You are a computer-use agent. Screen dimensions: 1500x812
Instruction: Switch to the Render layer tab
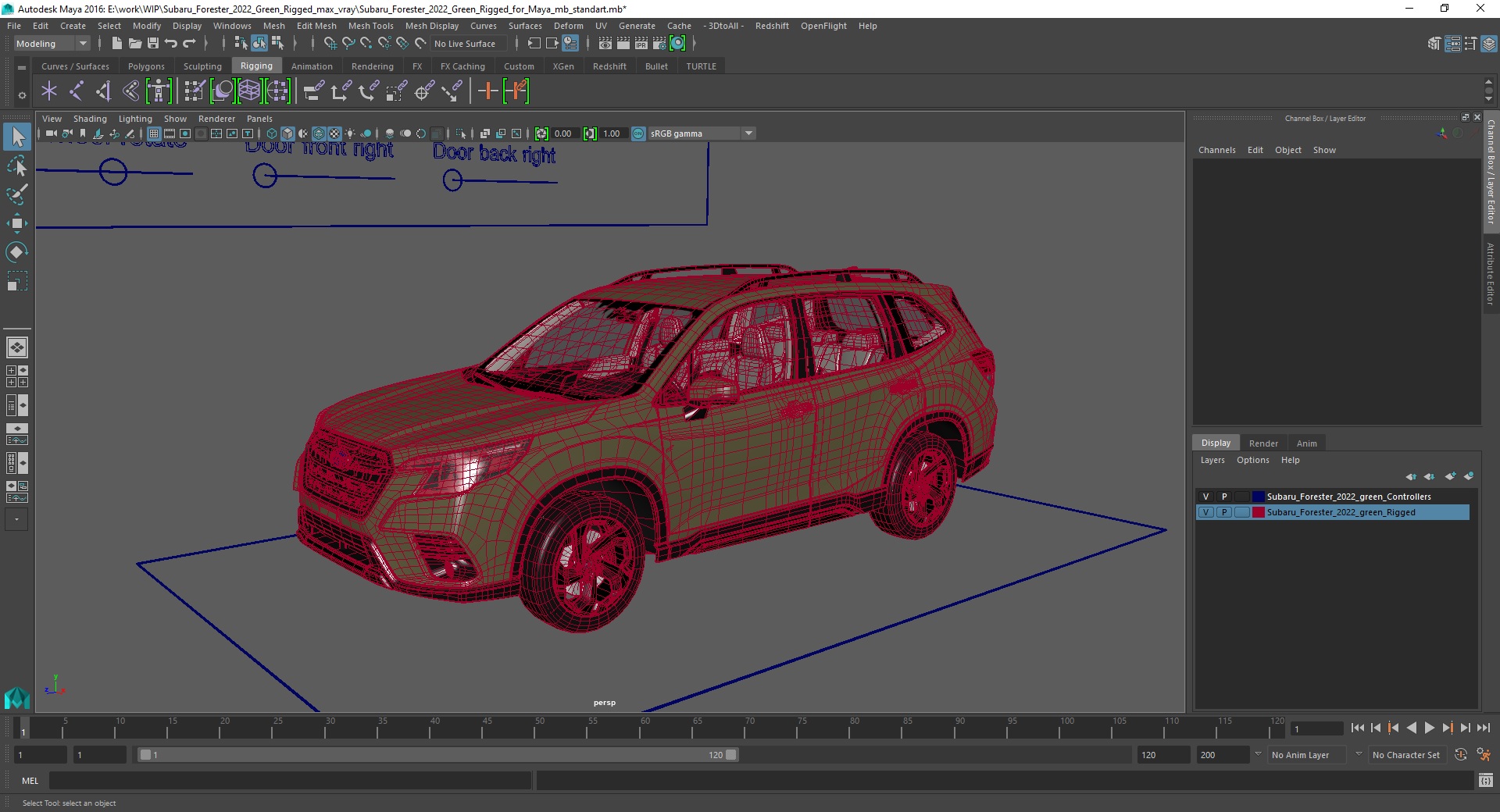[1263, 443]
